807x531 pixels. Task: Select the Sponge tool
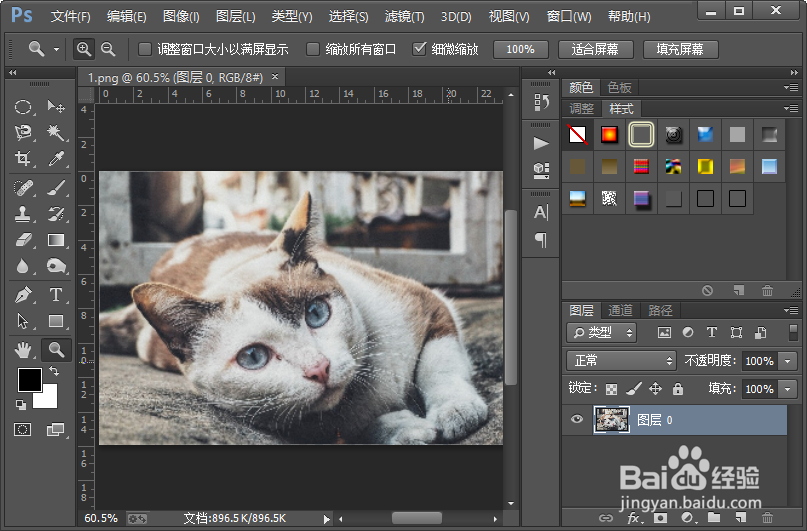coord(56,266)
